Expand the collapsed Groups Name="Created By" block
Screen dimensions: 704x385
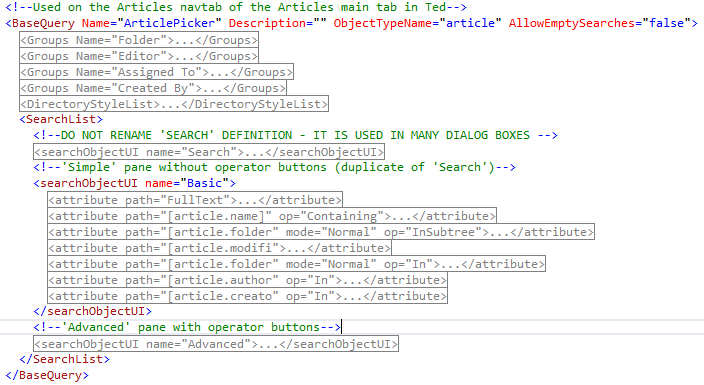[153, 88]
